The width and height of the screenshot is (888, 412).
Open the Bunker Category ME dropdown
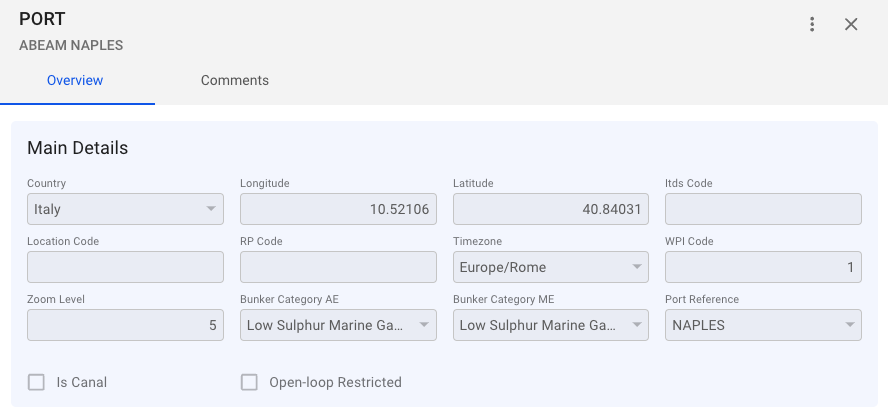[x=540, y=325]
